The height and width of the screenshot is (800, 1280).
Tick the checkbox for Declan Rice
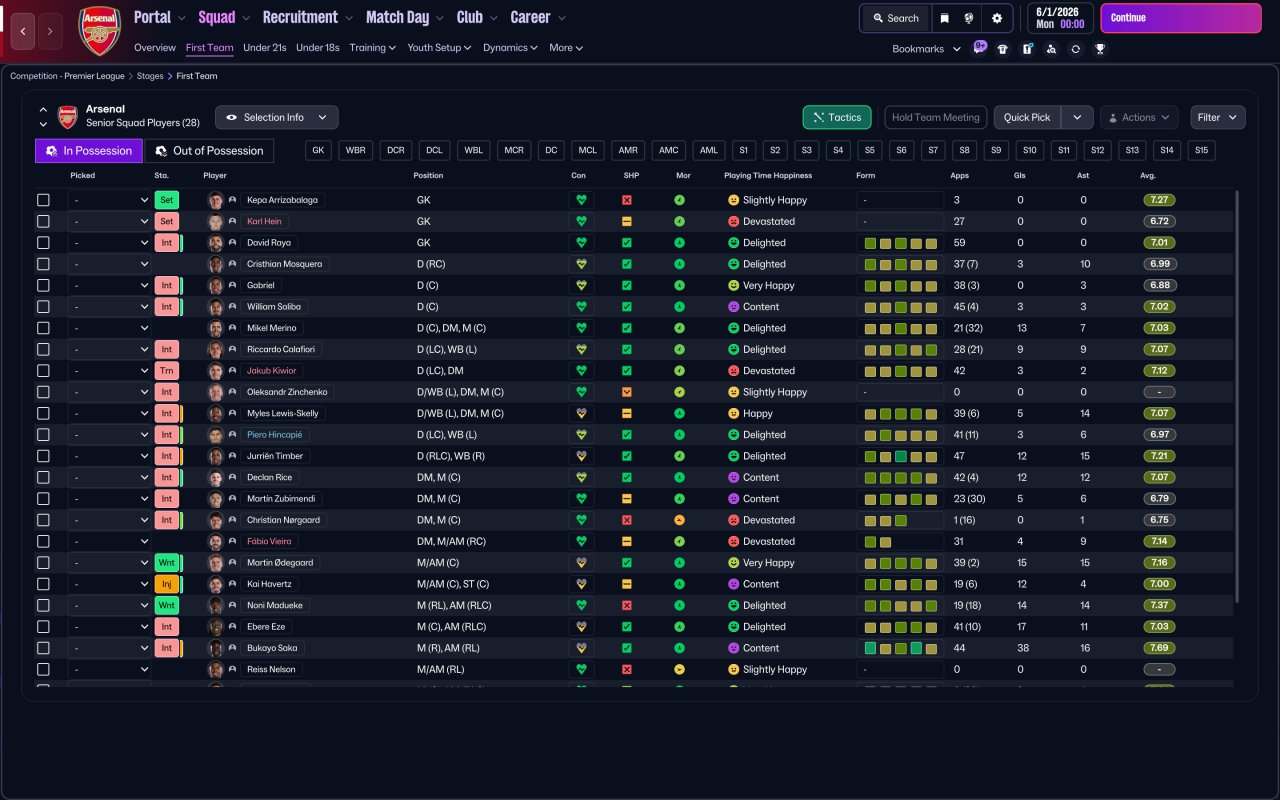43,477
